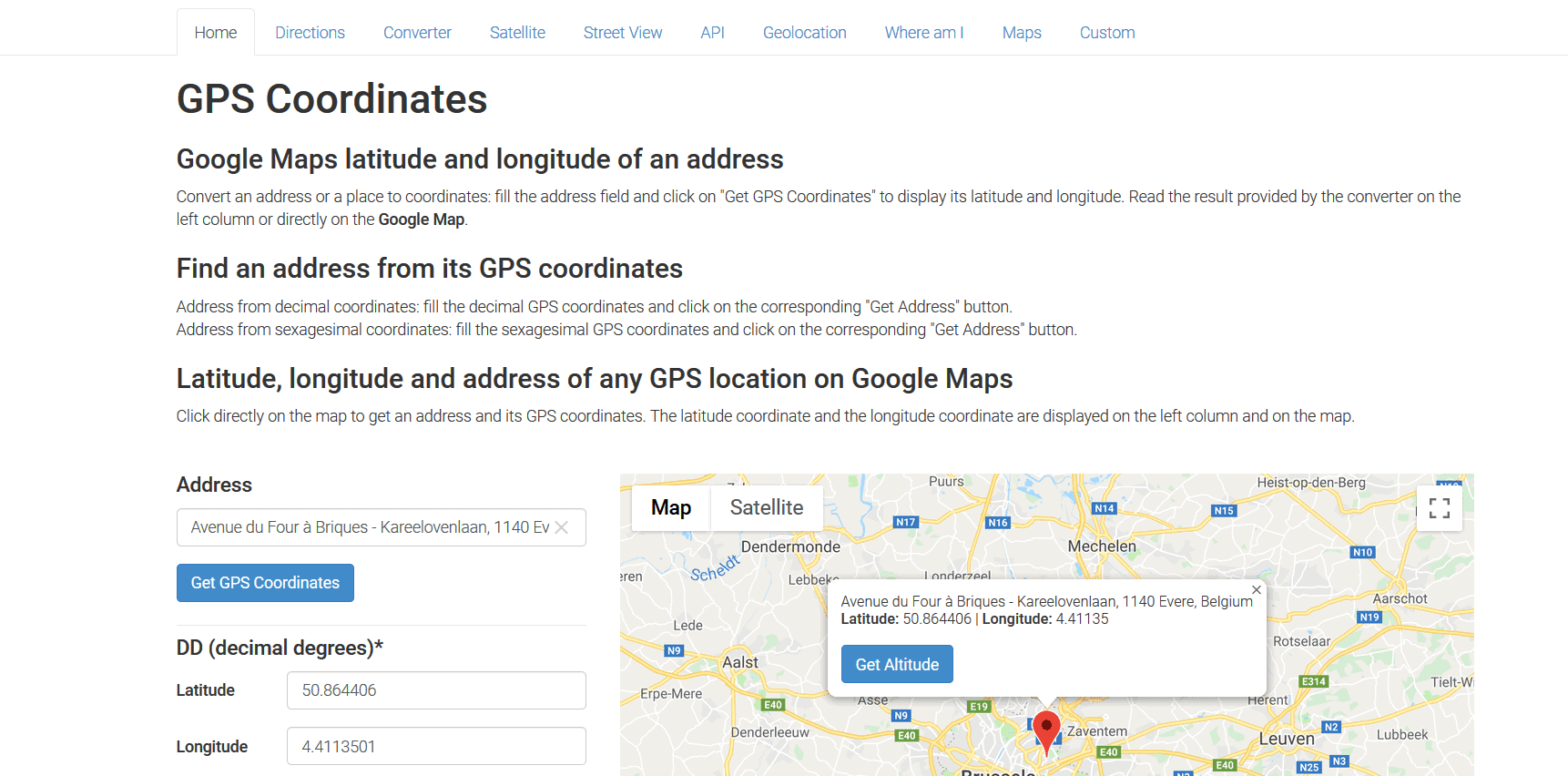Open the Maps tab
Image resolution: width=1568 pixels, height=776 pixels.
1022,33
